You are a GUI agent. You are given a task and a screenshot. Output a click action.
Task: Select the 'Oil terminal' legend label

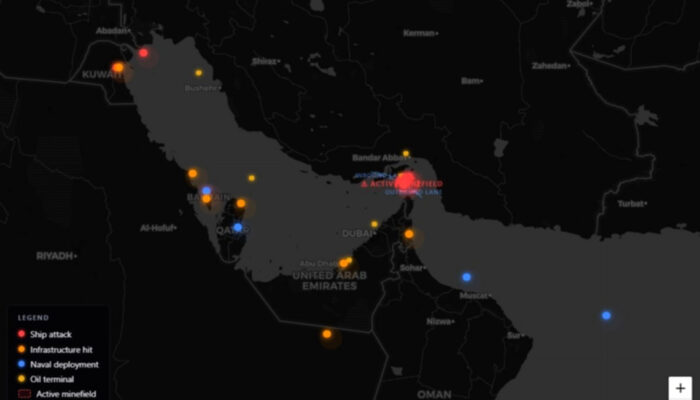(x=52, y=379)
